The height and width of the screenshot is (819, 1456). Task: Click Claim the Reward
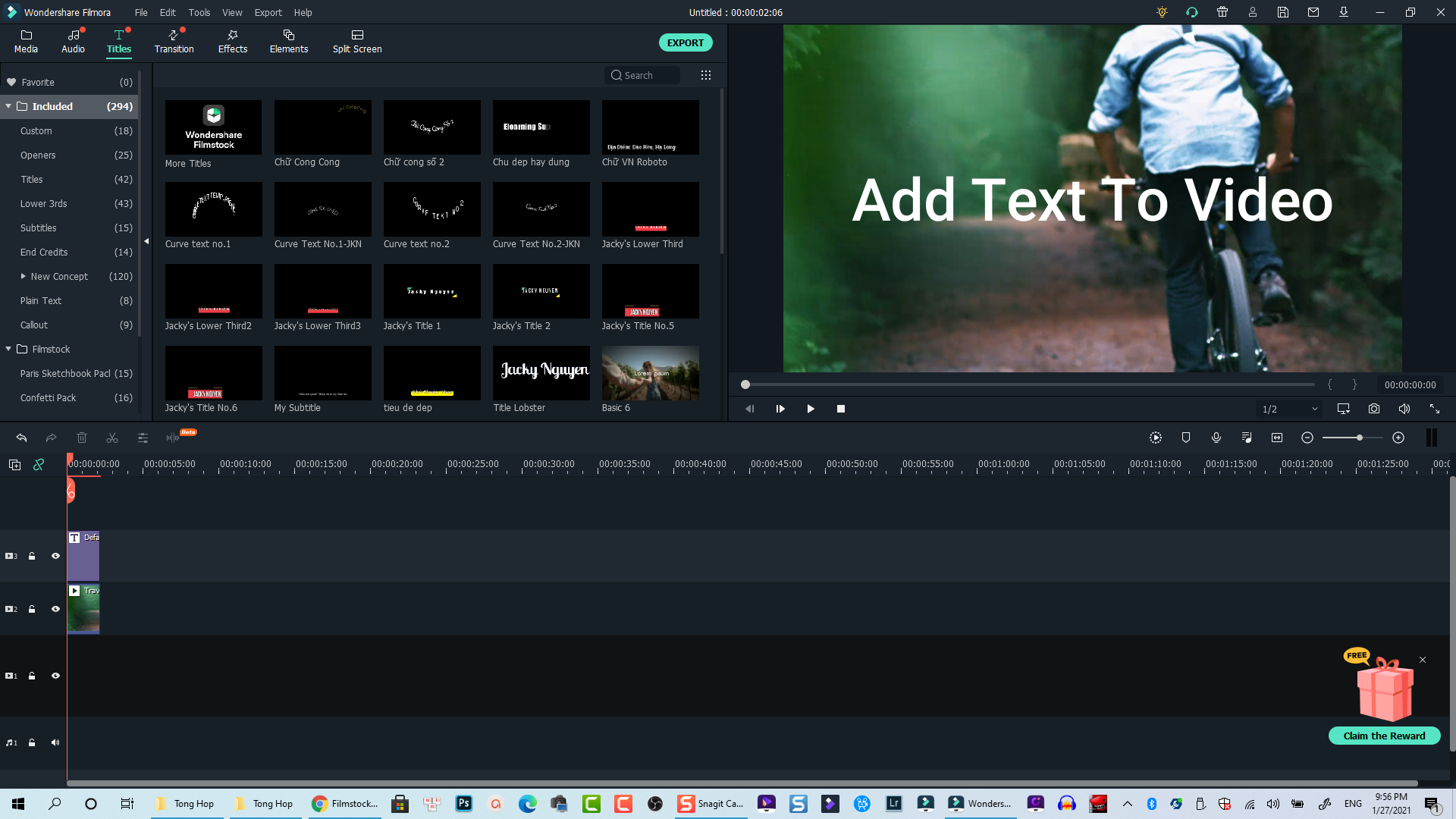1385,736
